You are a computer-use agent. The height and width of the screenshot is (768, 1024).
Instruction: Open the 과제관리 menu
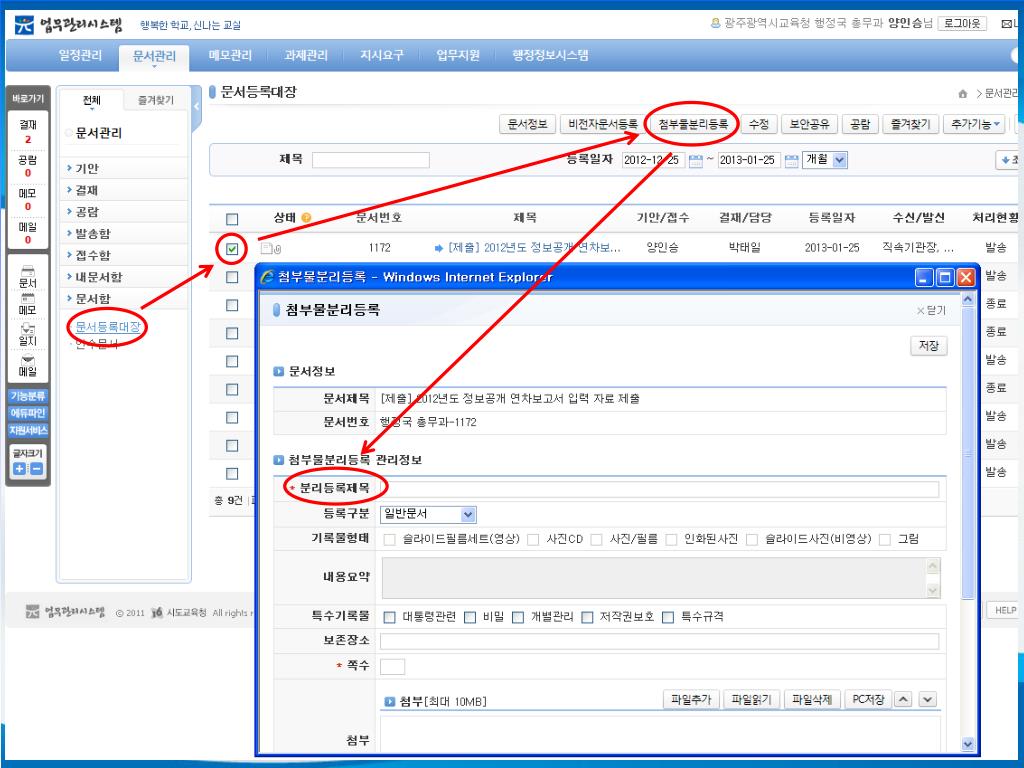pyautogui.click(x=306, y=56)
